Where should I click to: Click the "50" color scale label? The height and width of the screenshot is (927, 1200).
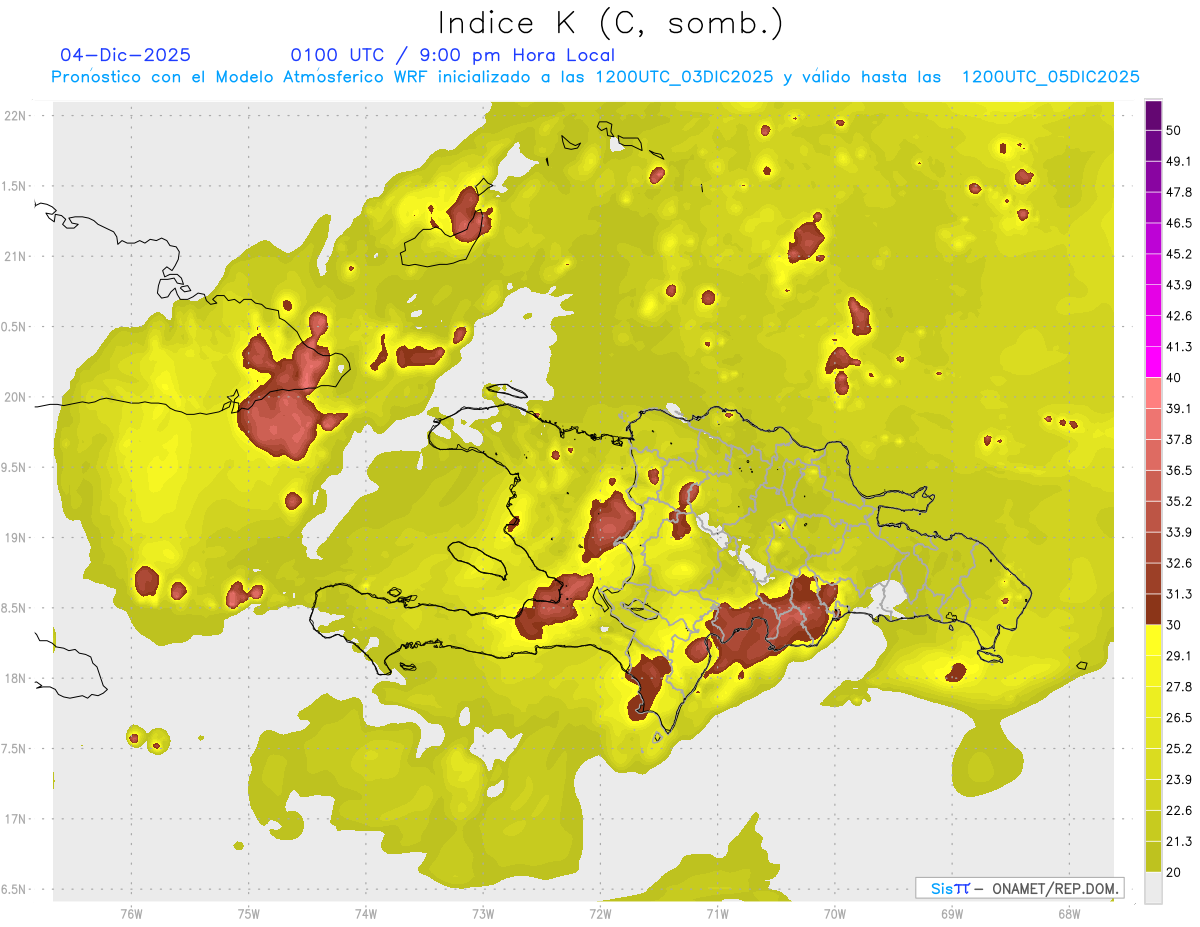point(1174,130)
